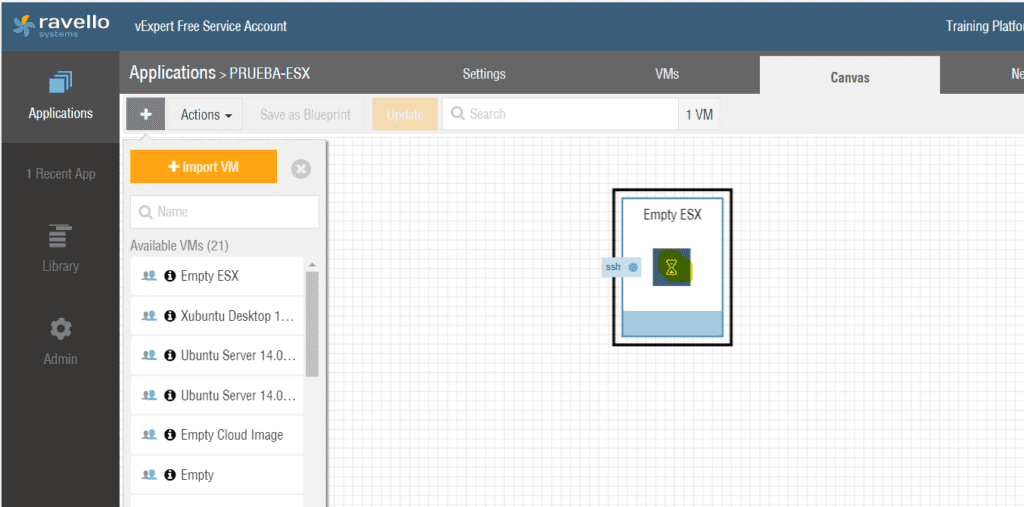The height and width of the screenshot is (507, 1024).
Task: Click the ssh service tag on VM
Action: [620, 267]
